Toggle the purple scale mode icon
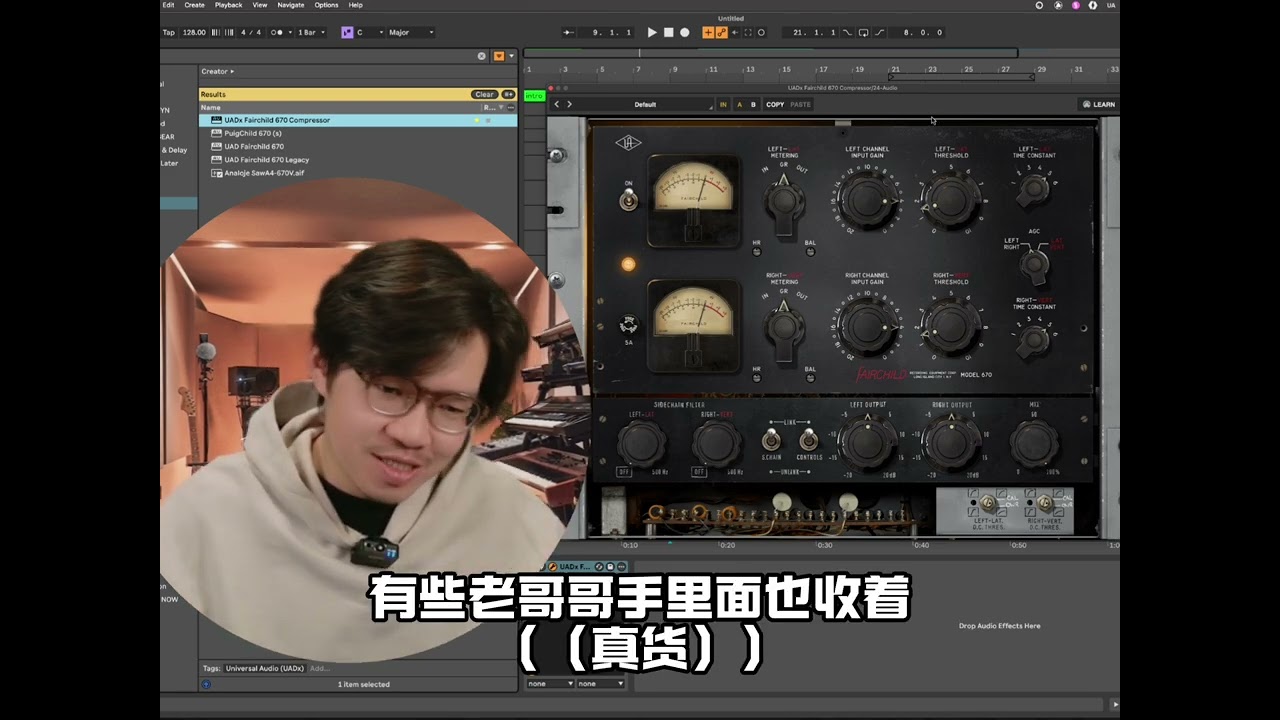The image size is (1280, 720). (347, 32)
